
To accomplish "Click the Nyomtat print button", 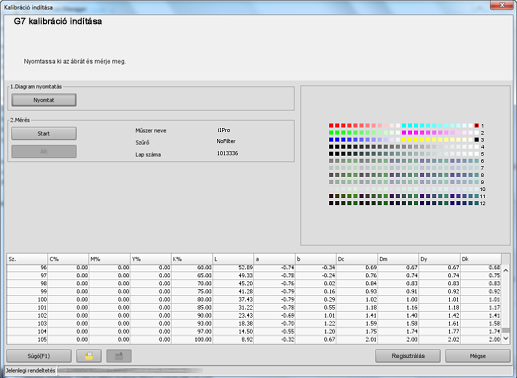I will coord(44,100).
